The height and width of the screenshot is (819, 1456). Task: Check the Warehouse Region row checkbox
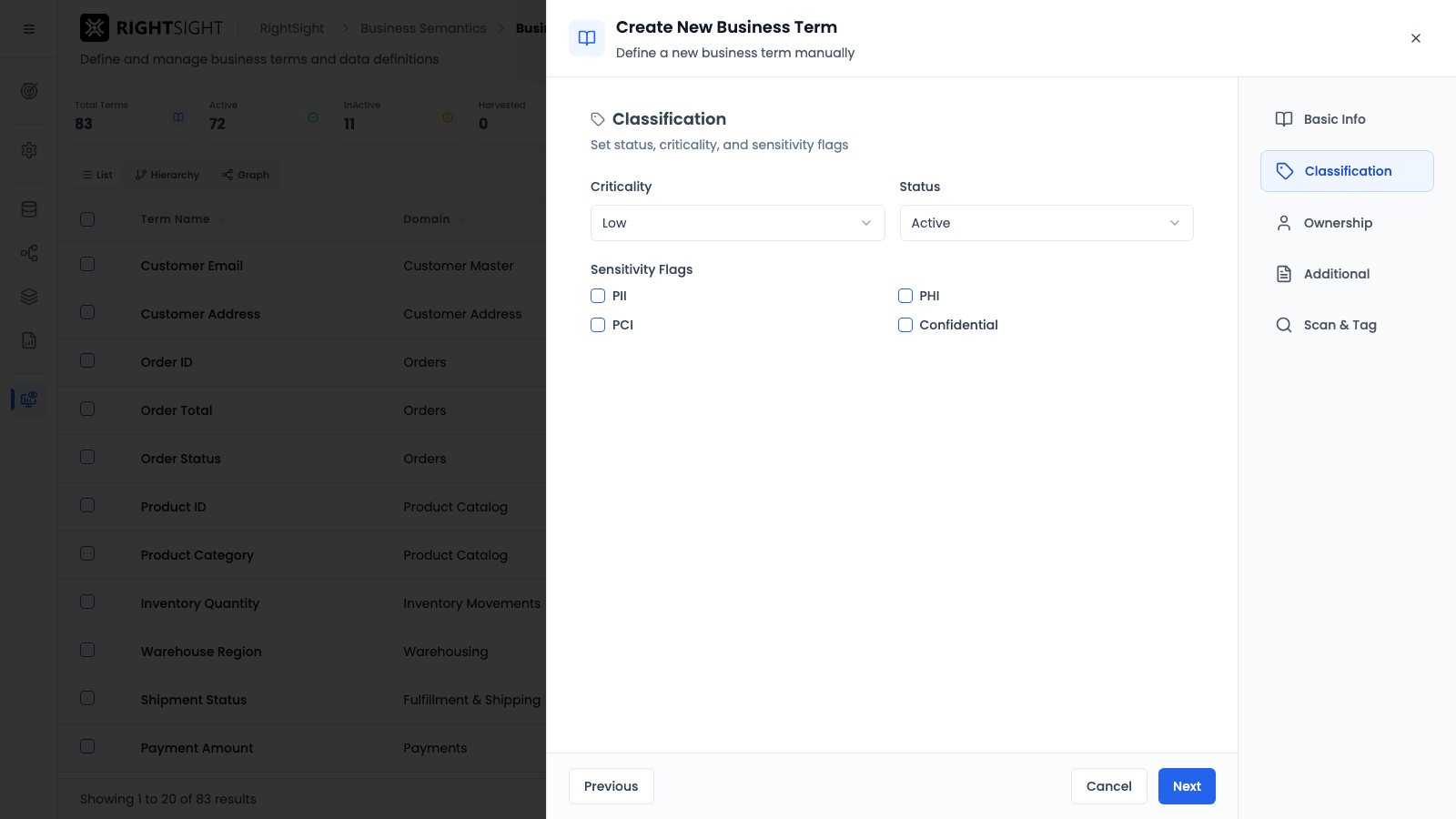(x=87, y=650)
